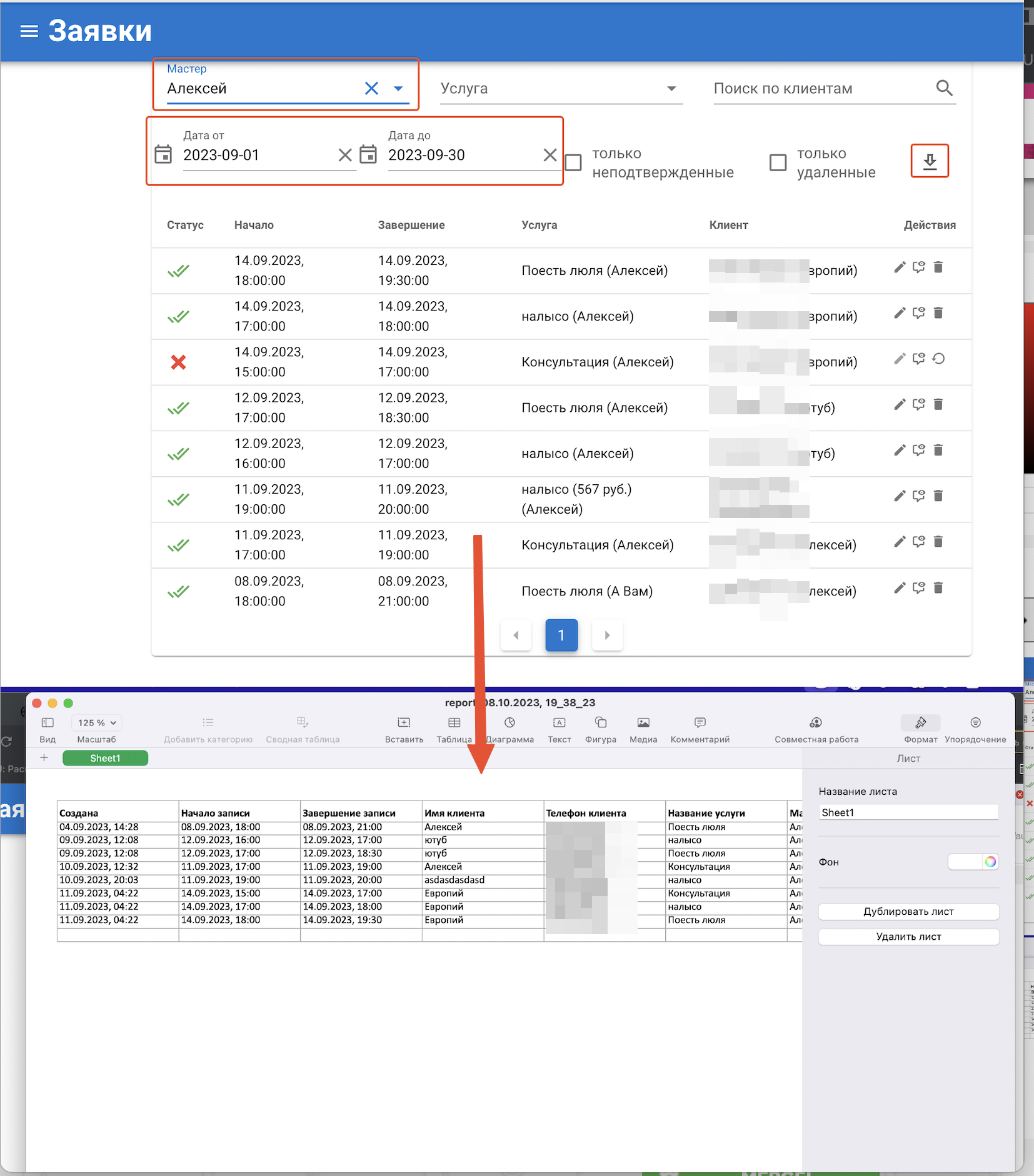Toggle the Формат panel

point(921,729)
